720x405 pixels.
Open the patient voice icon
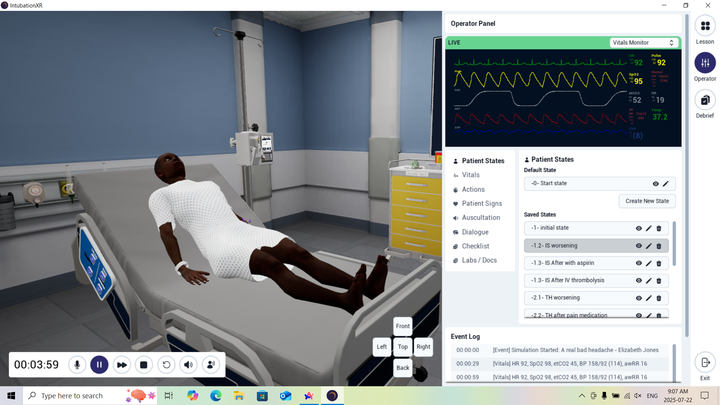point(211,365)
